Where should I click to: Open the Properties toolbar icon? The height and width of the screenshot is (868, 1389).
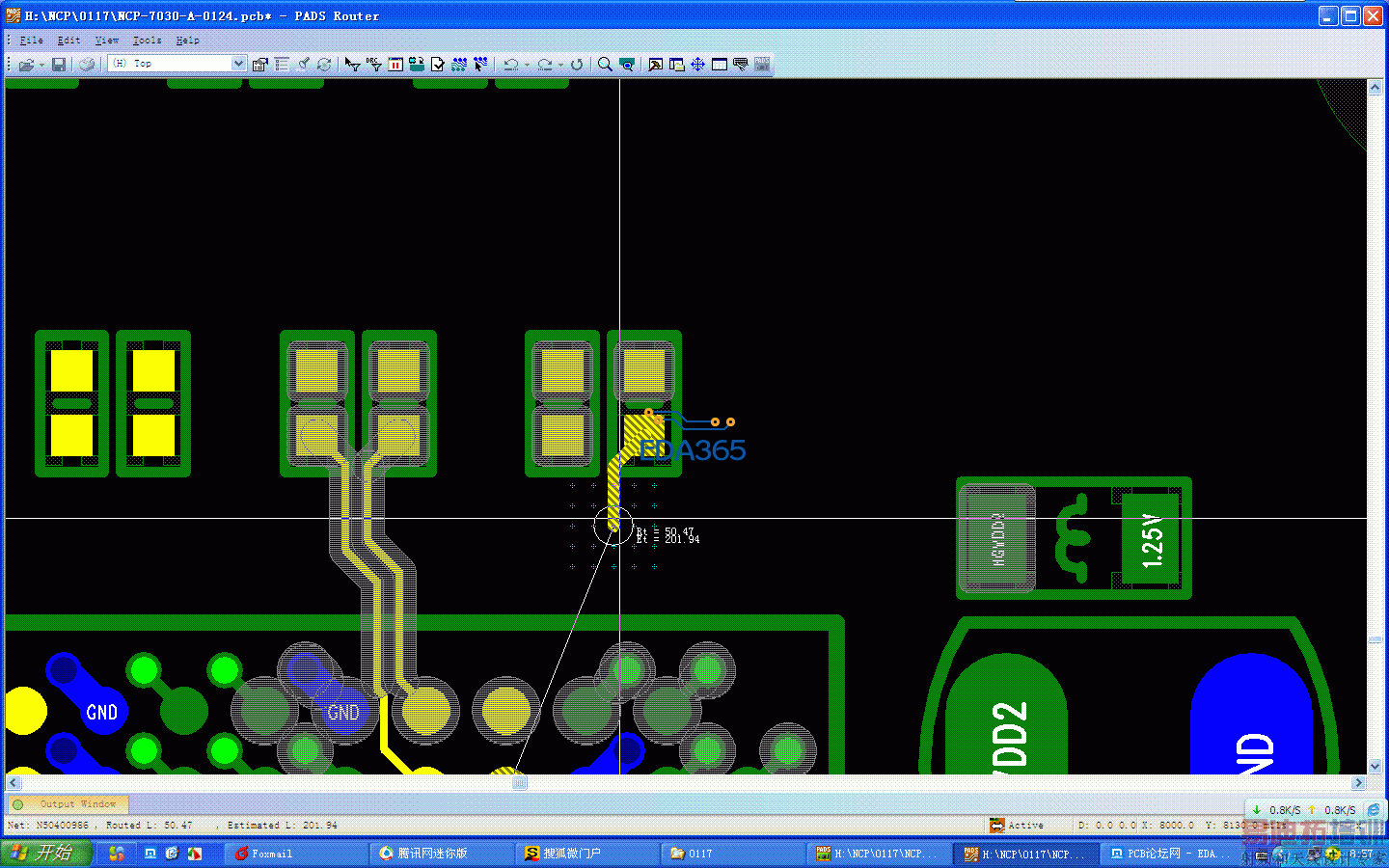[x=259, y=65]
